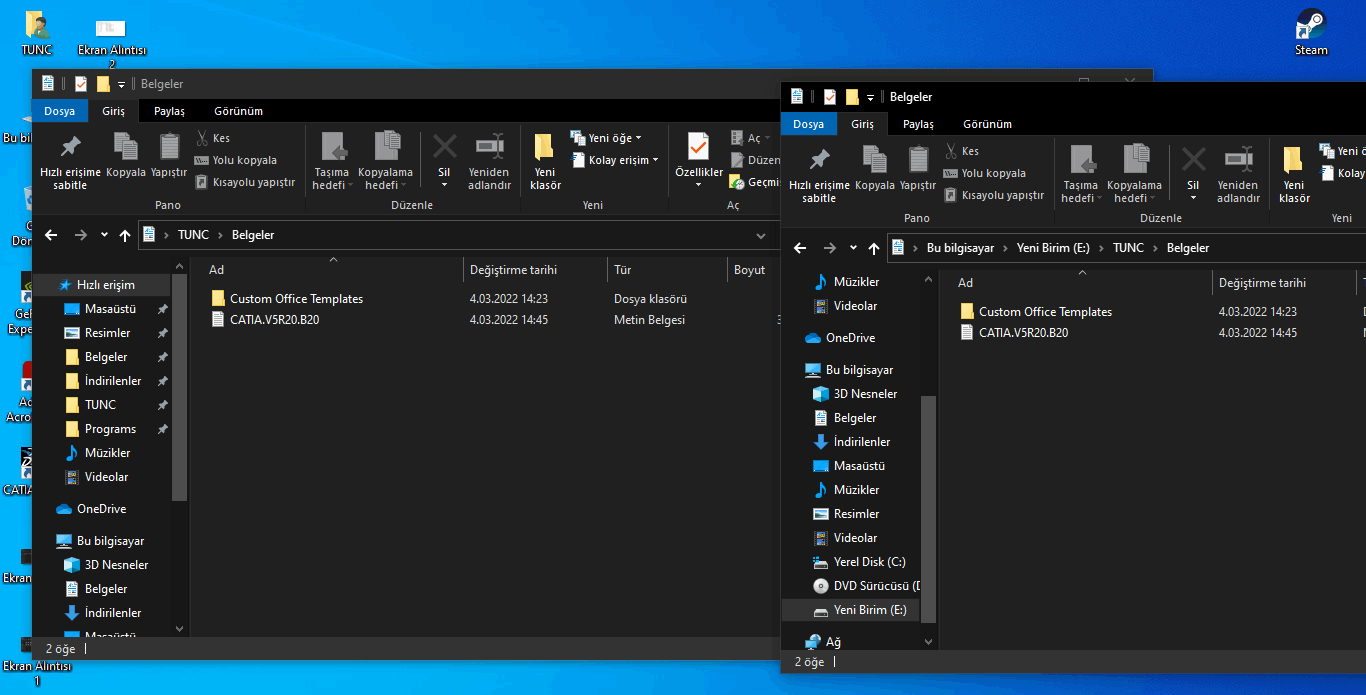Open Taşıma hedefi in left window
Screen dimensions: 1366x695
pyautogui.click(x=331, y=161)
